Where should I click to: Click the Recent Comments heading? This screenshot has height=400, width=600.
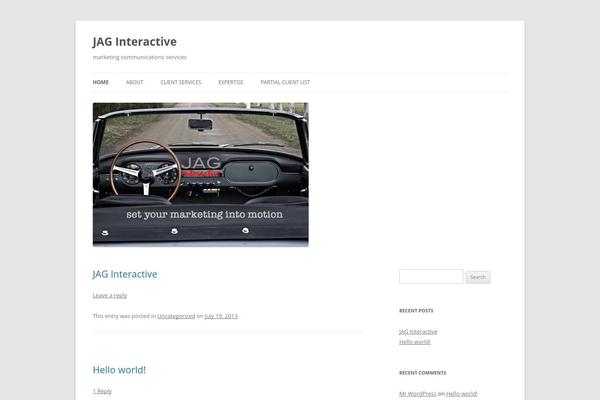(422, 373)
